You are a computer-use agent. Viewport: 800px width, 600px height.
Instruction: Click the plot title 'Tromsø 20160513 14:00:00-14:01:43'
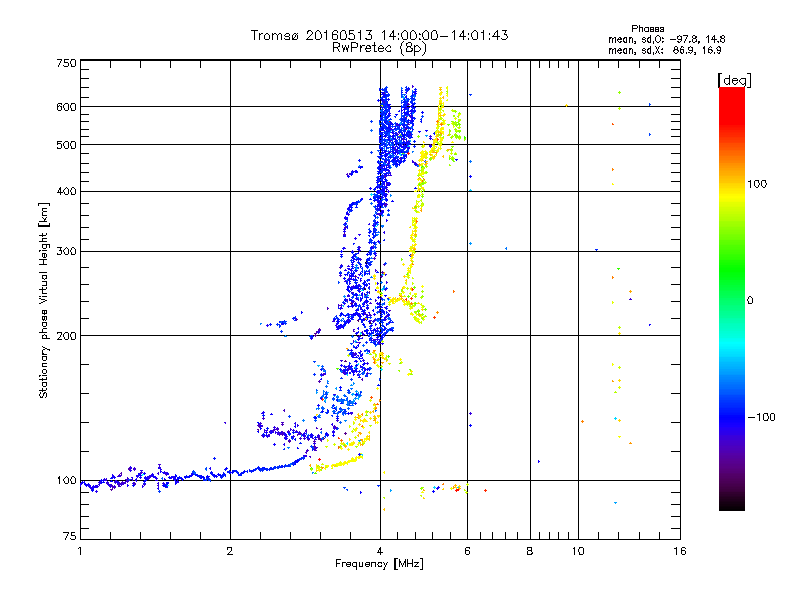coord(379,35)
